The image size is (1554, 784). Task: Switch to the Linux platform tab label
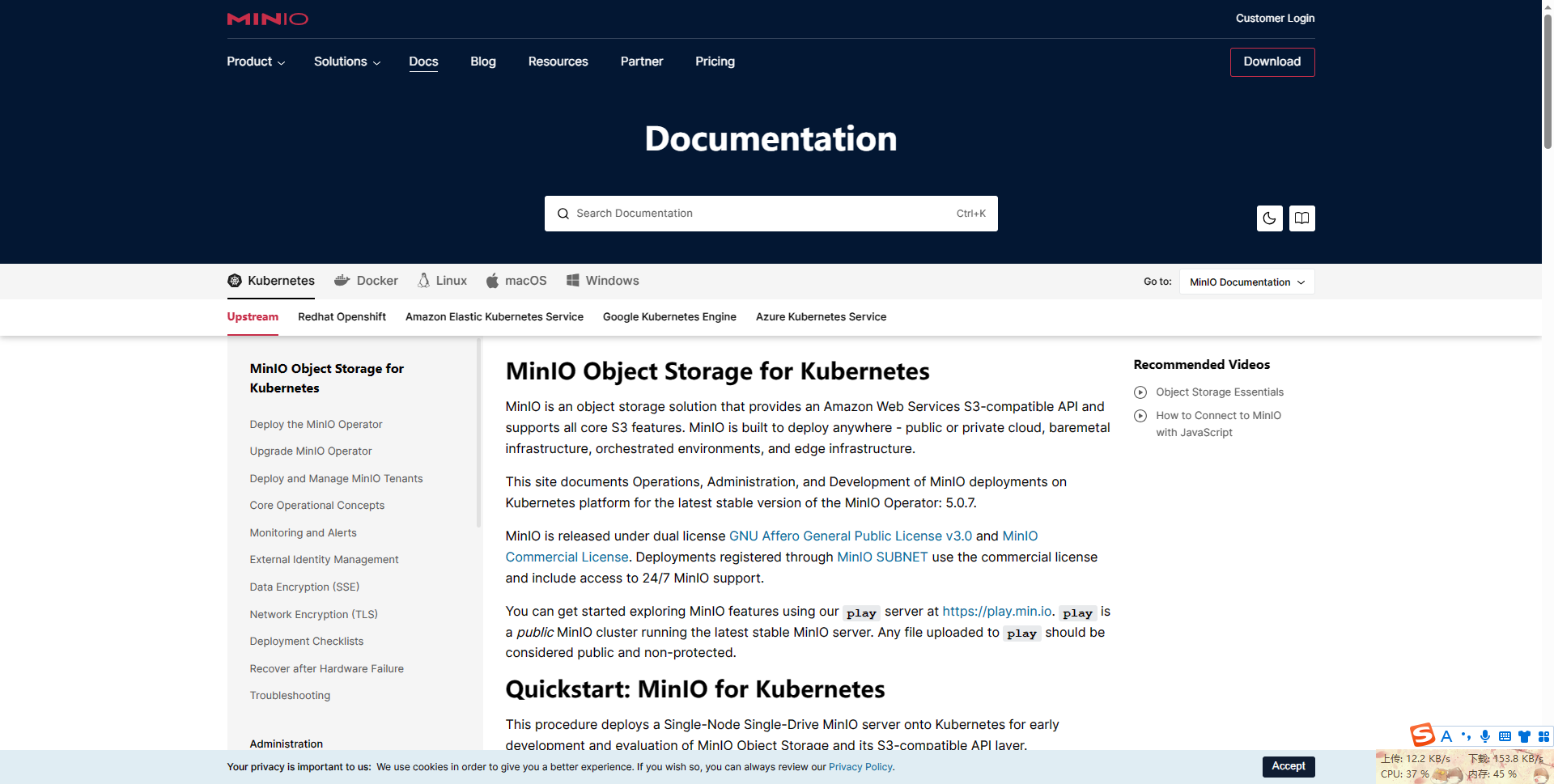pos(452,281)
